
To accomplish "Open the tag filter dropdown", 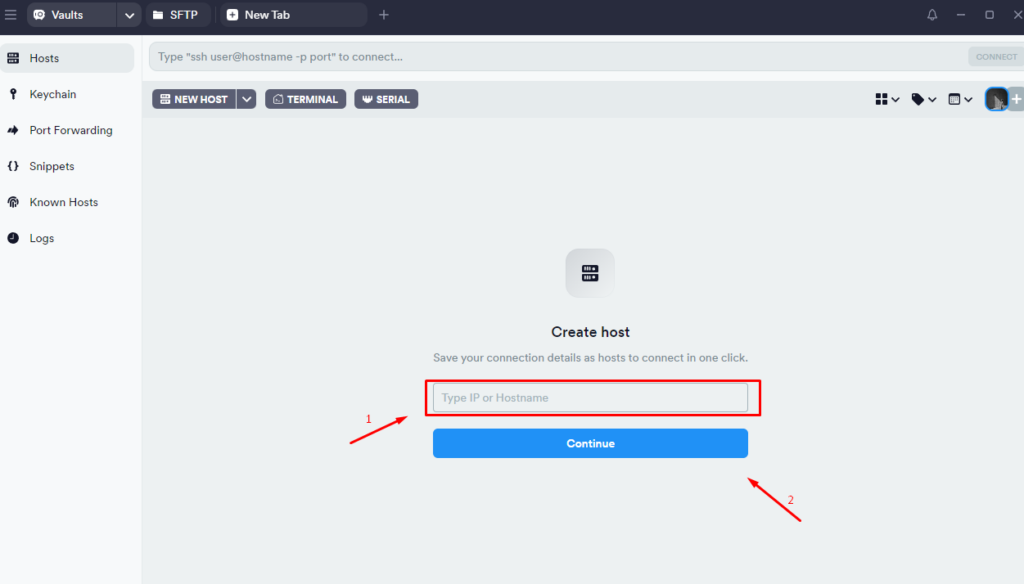I will tap(922, 99).
